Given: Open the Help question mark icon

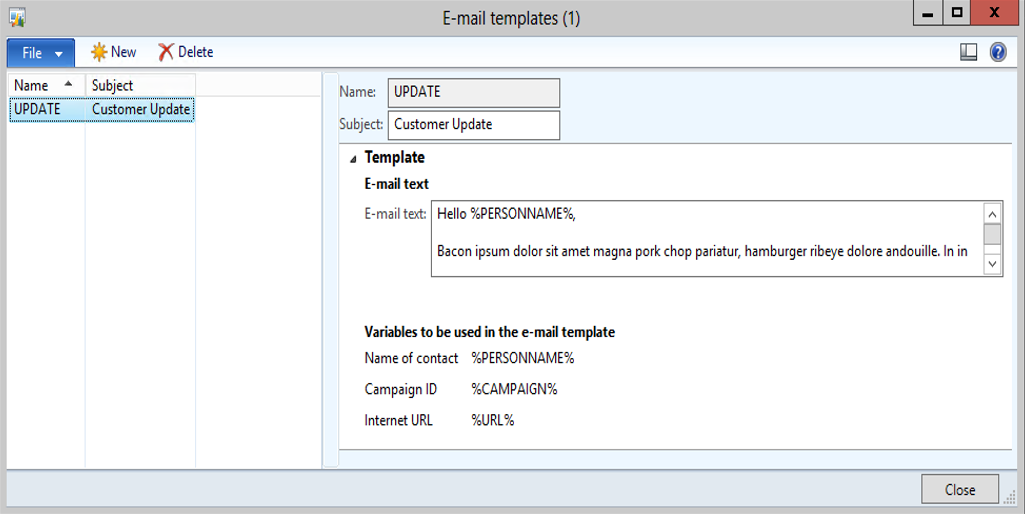Looking at the screenshot, I should point(998,53).
